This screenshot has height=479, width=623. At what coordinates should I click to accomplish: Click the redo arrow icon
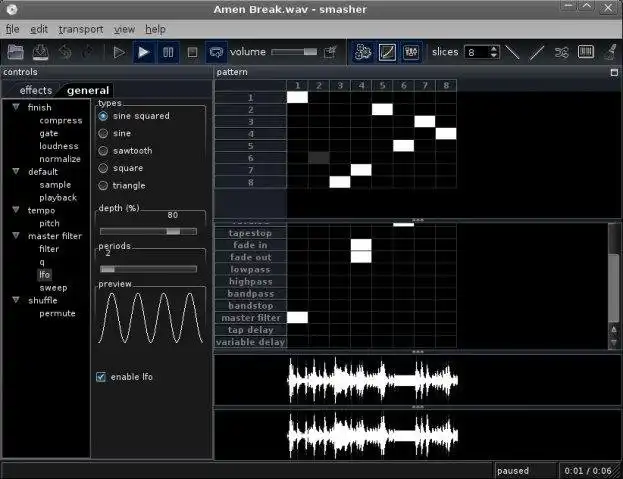(88, 52)
